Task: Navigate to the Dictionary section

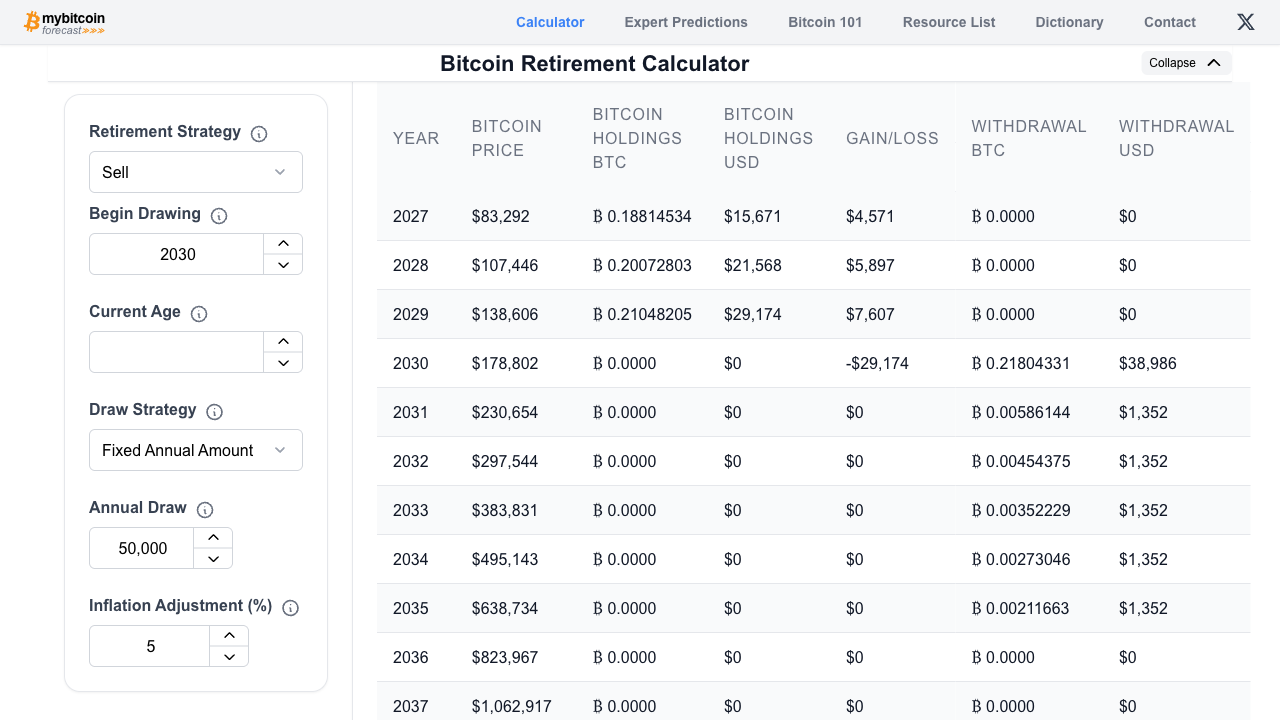Action: [1069, 22]
